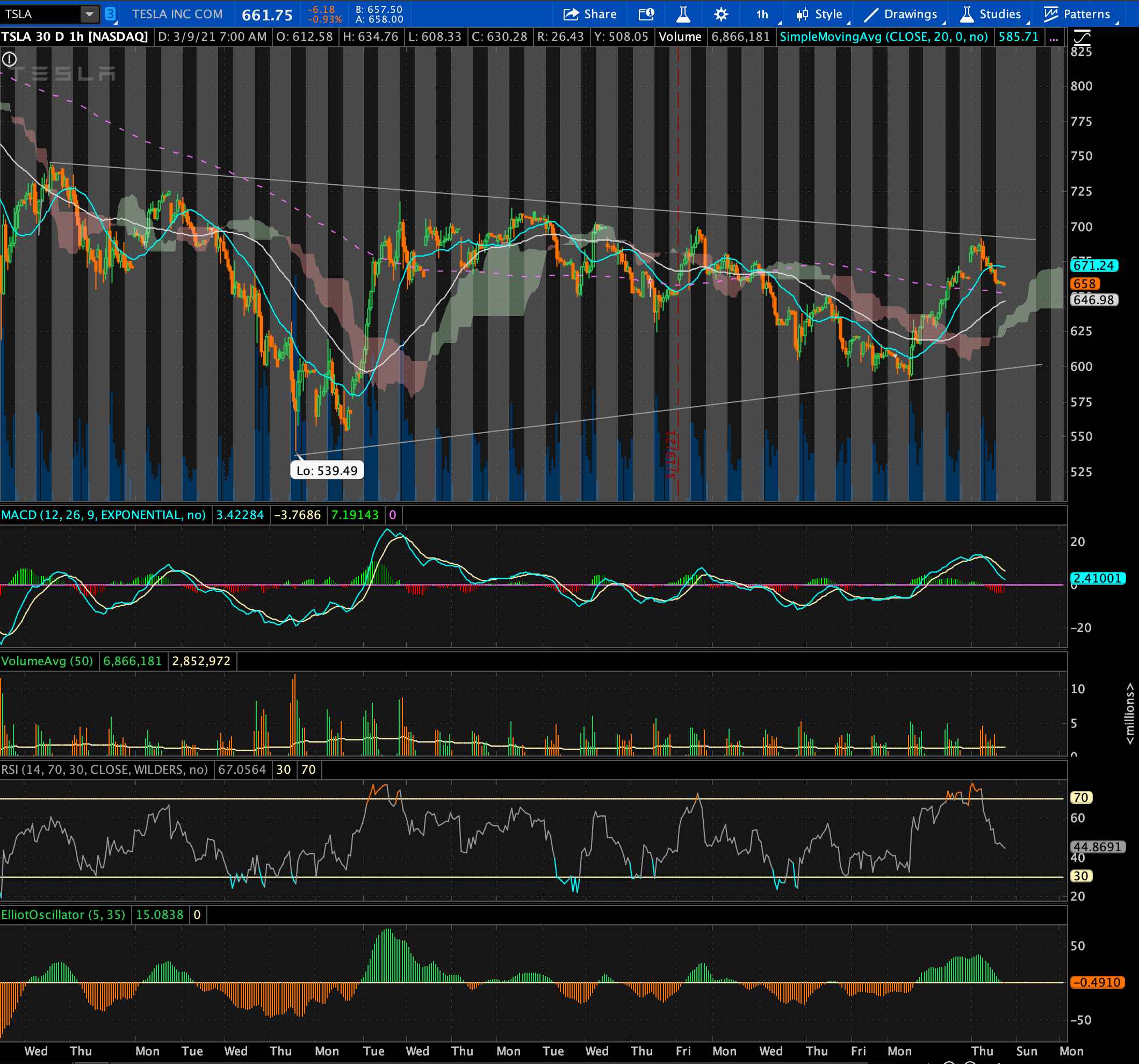Click the price axis scaling curve icon

pyautogui.click(x=1082, y=37)
